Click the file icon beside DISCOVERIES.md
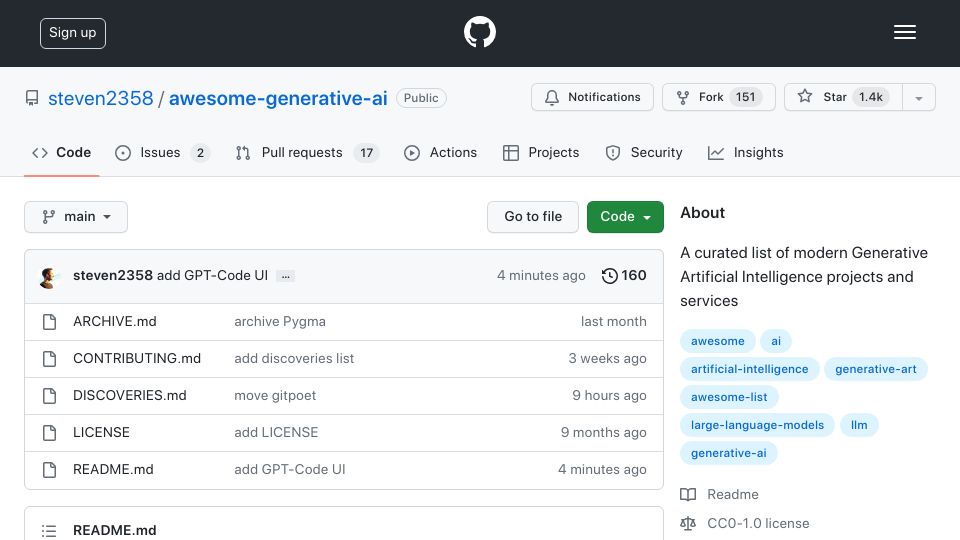The width and height of the screenshot is (960, 540). click(50, 396)
